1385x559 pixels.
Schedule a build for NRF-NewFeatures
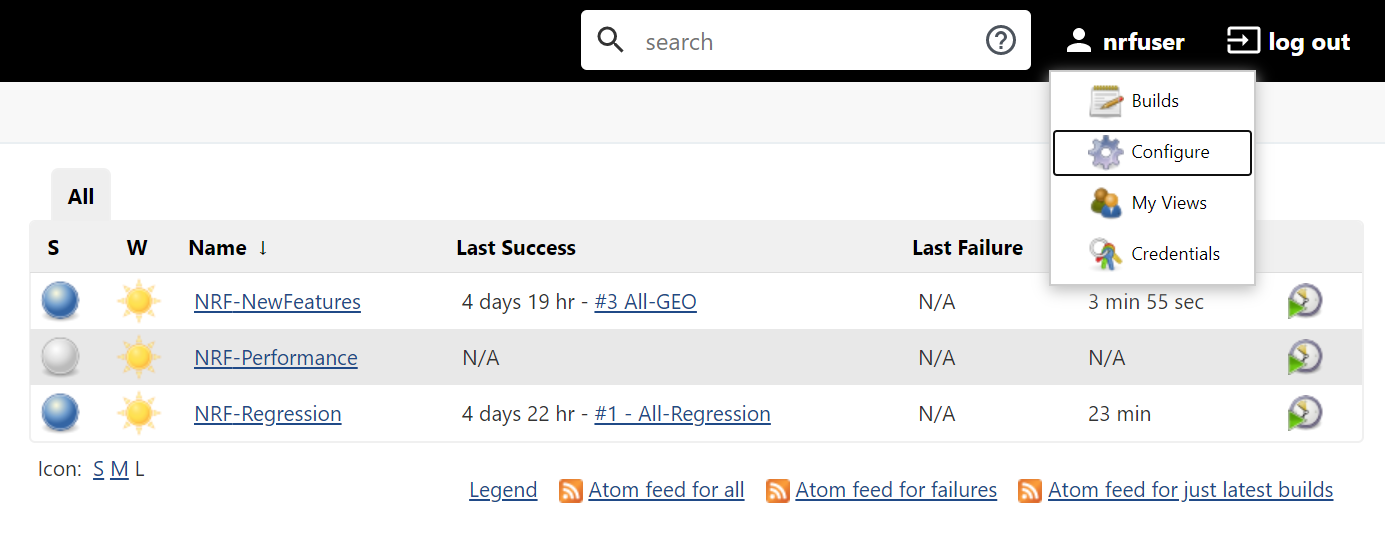click(x=1305, y=301)
